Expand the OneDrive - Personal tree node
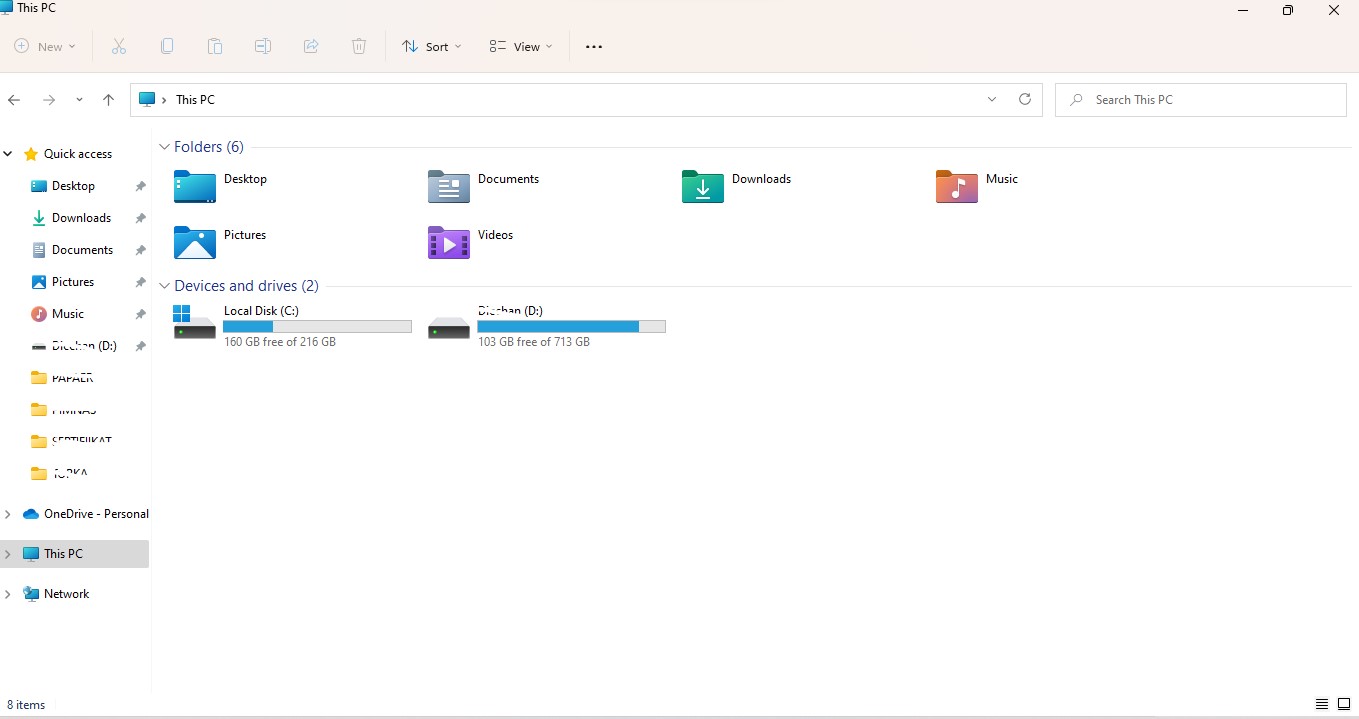This screenshot has width=1359, height=719. coord(8,514)
